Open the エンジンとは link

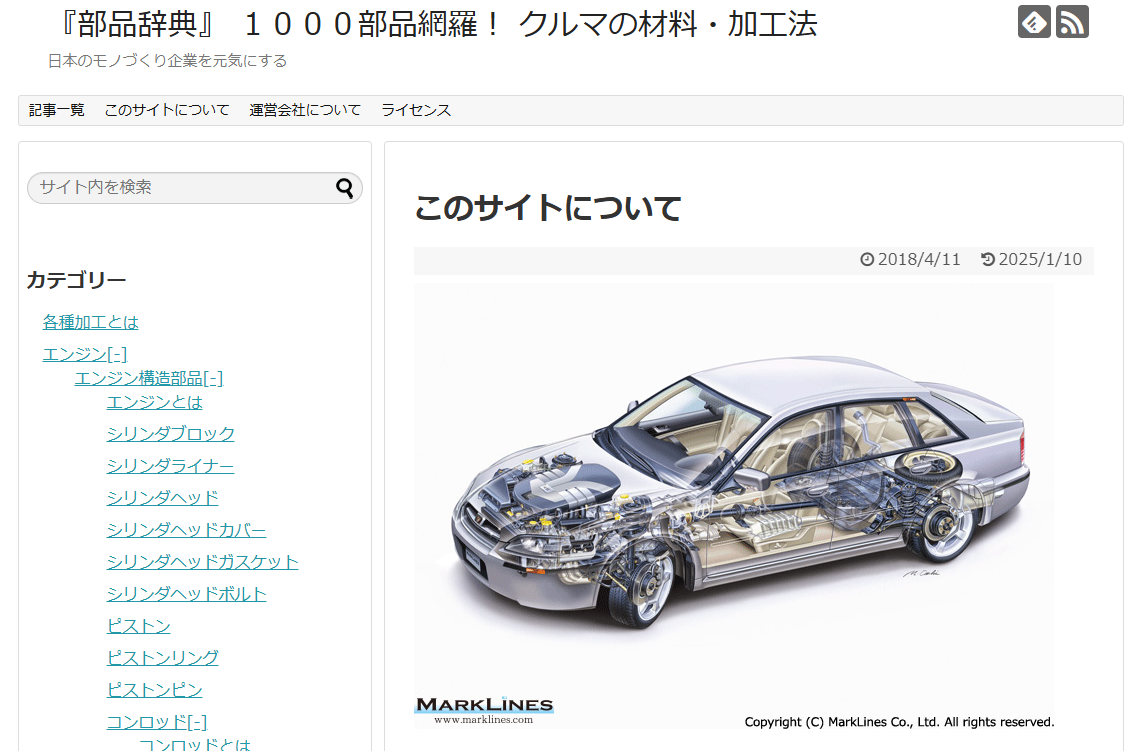click(x=155, y=402)
